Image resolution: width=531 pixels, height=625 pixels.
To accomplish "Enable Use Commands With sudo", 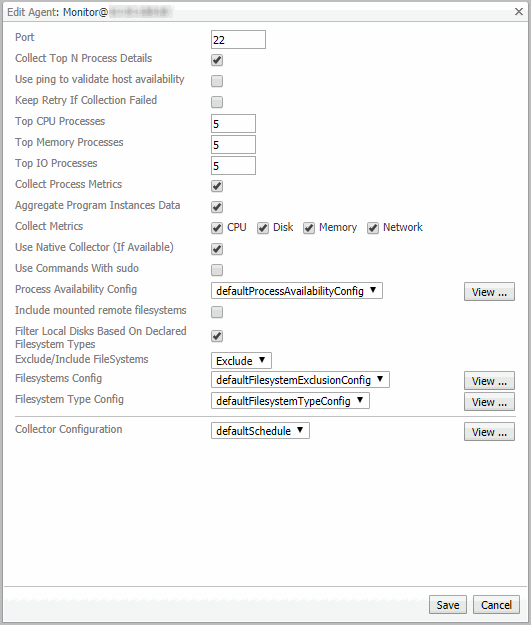I will 217,270.
